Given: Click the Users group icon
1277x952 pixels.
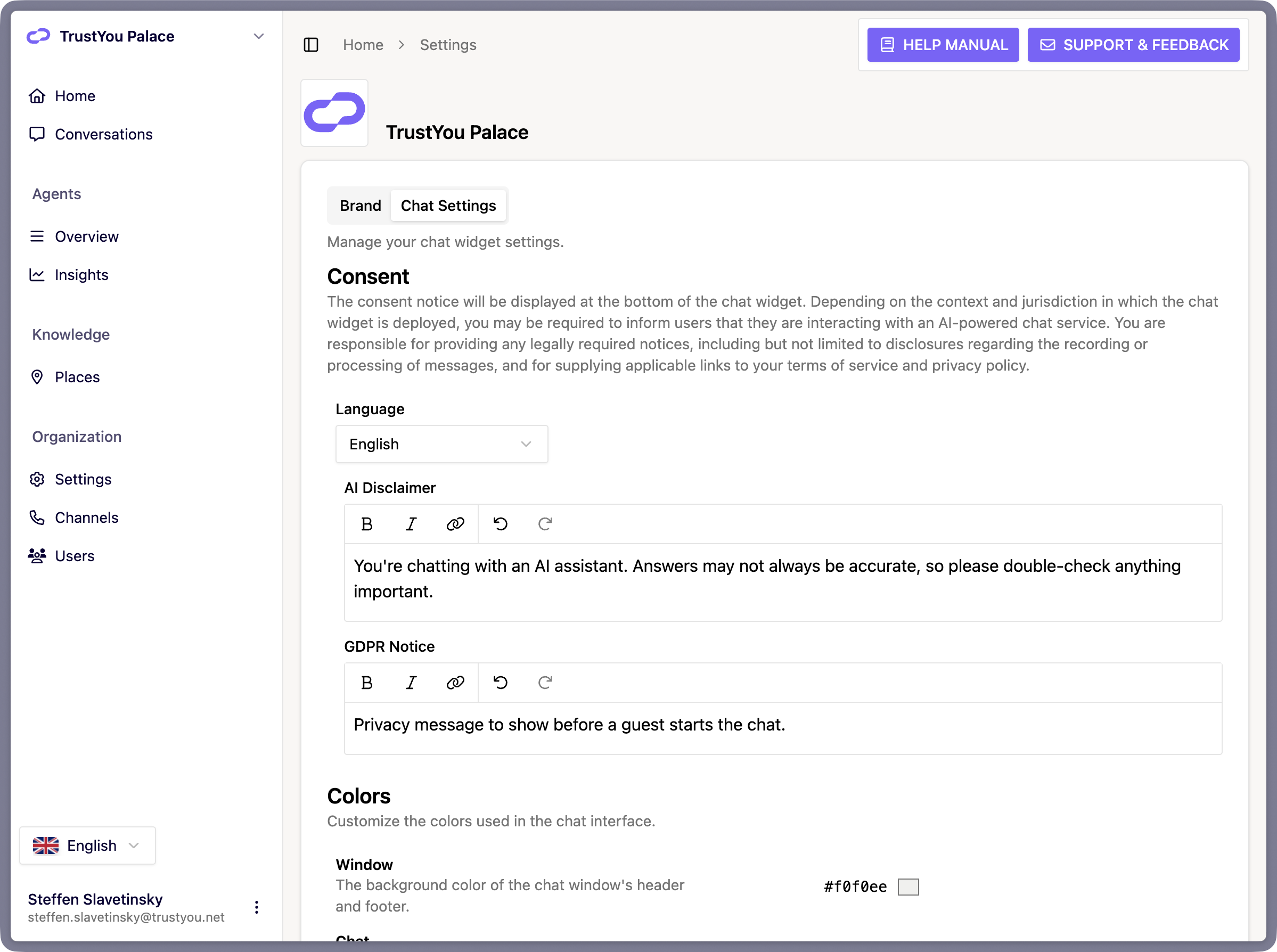Looking at the screenshot, I should (x=37, y=556).
